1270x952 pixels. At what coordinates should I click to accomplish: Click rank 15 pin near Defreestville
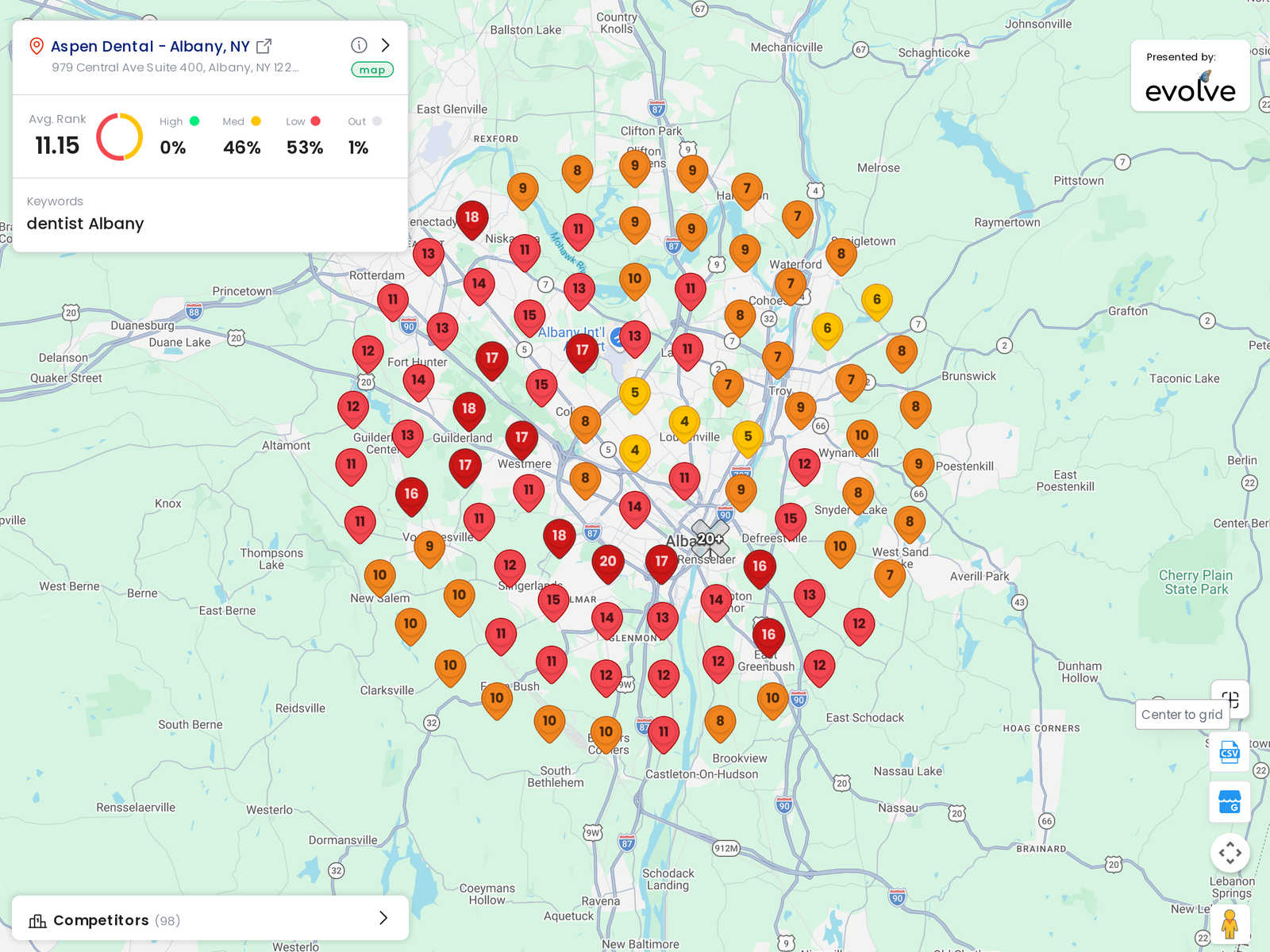tap(790, 521)
